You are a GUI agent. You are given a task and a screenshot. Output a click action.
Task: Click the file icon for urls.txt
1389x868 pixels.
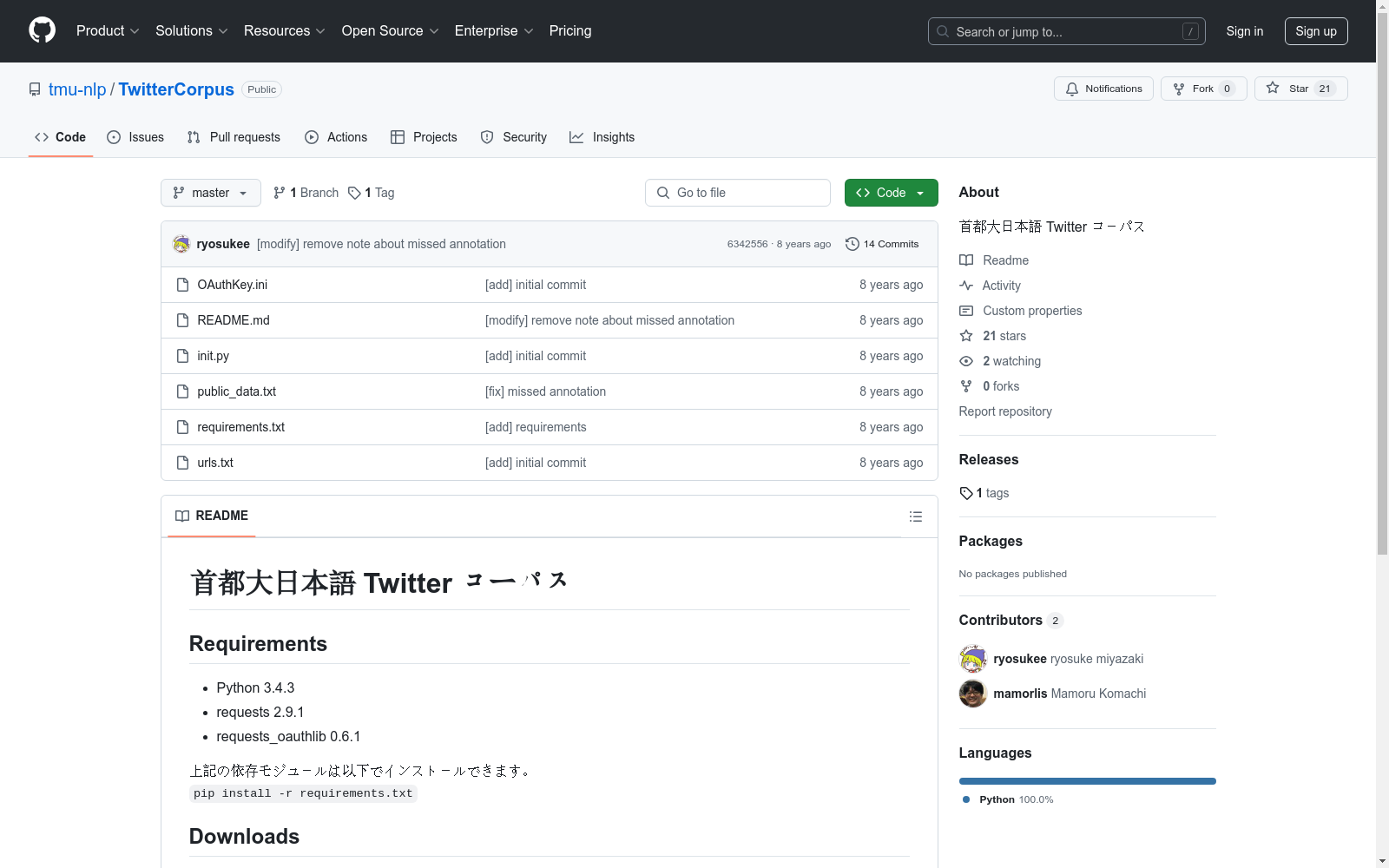(x=182, y=463)
